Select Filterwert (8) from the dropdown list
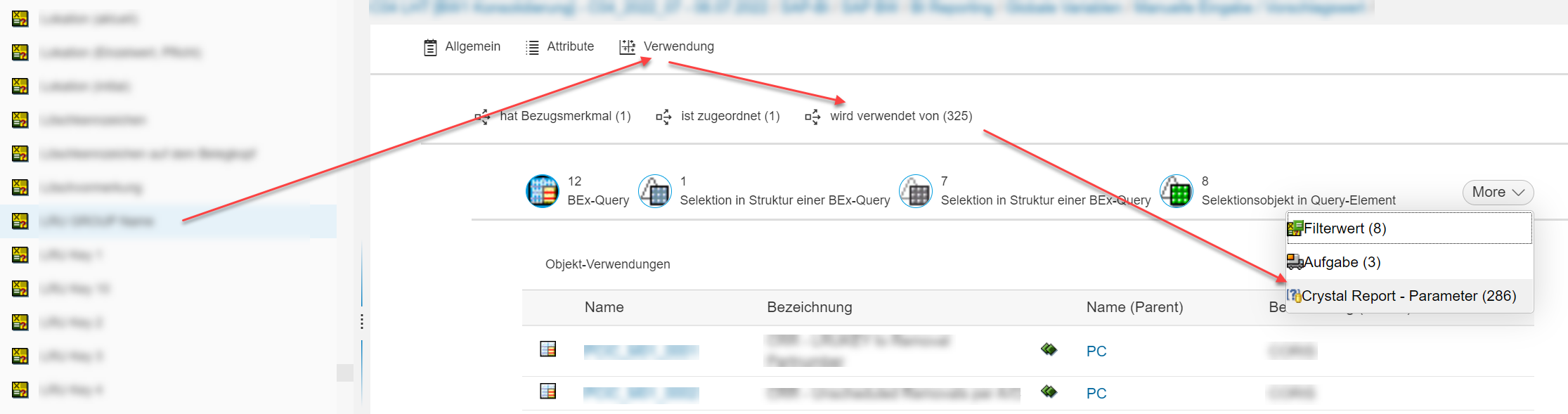Screen dimensions: 1568x414 [1345, 228]
